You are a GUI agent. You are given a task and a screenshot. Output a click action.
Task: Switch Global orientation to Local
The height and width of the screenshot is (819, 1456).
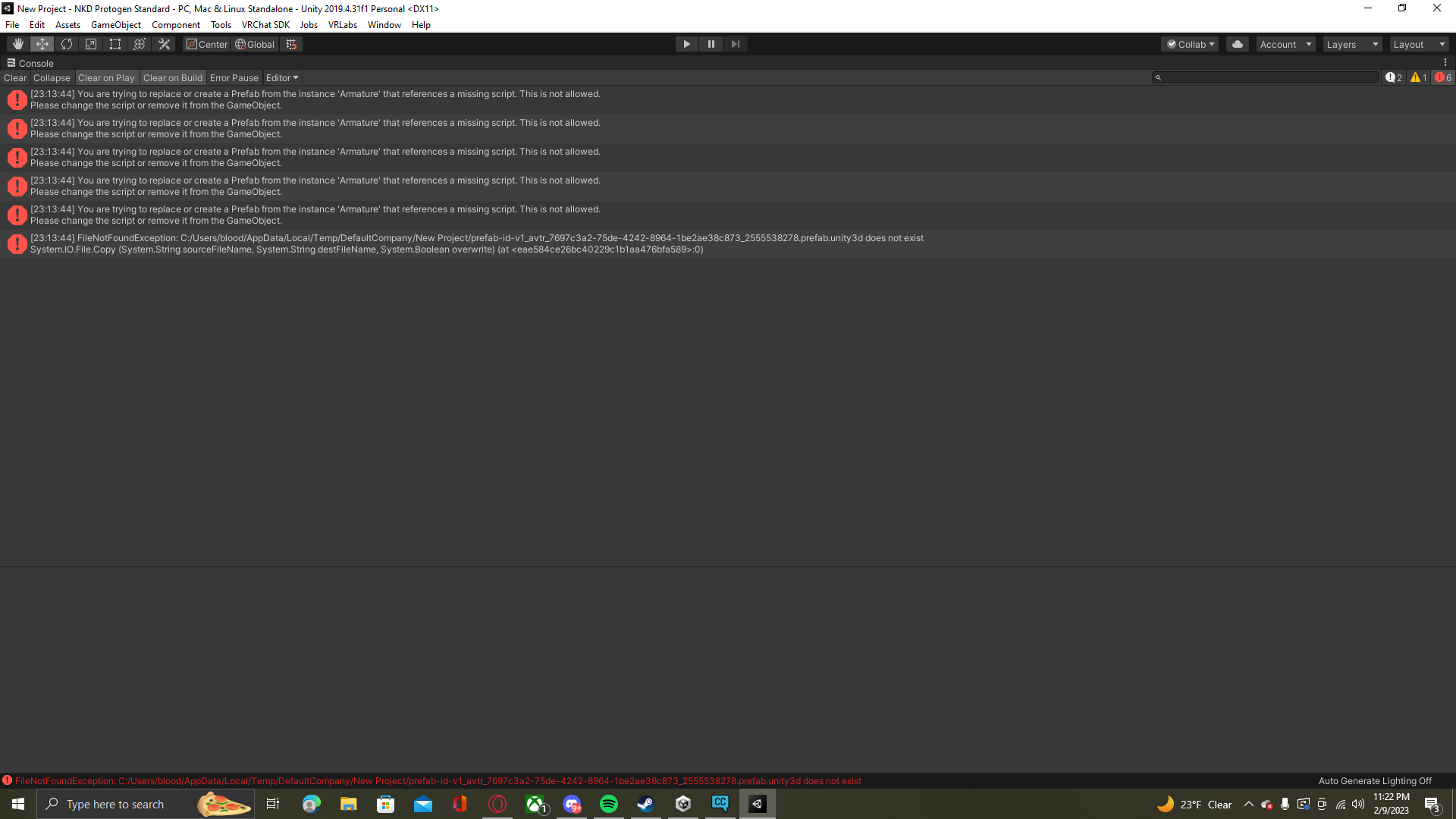tap(255, 44)
